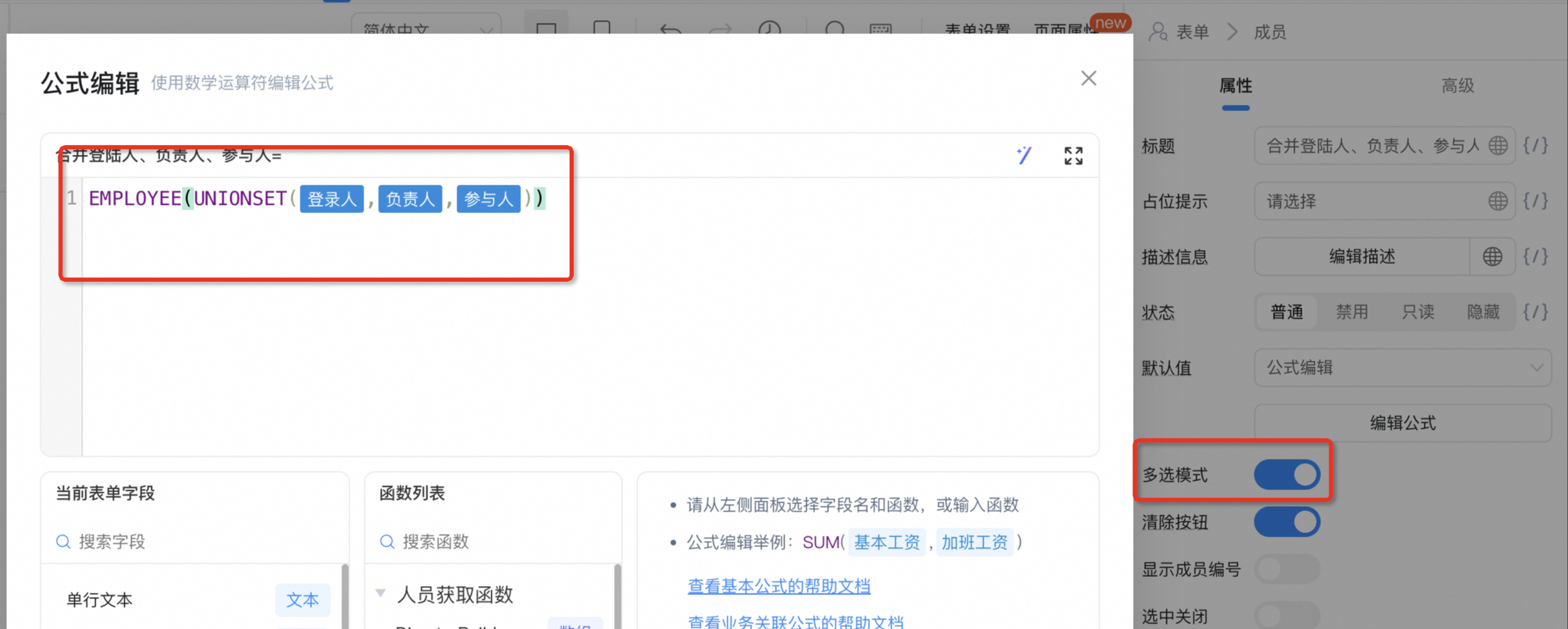Click the scrollbar of the 当前表单字段 list

345,597
